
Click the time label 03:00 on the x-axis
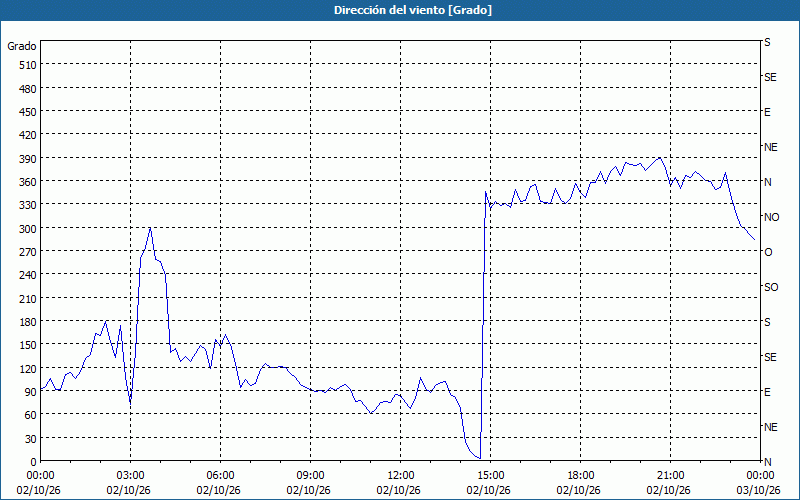(131, 476)
